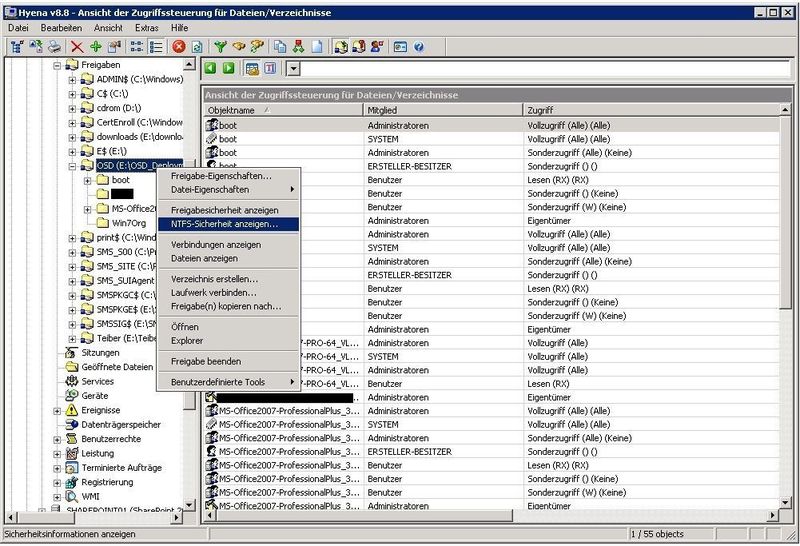Screen dimensions: 800x546
Task: Open the Benutzerdefinierte Tools submenu
Action: tap(228, 382)
